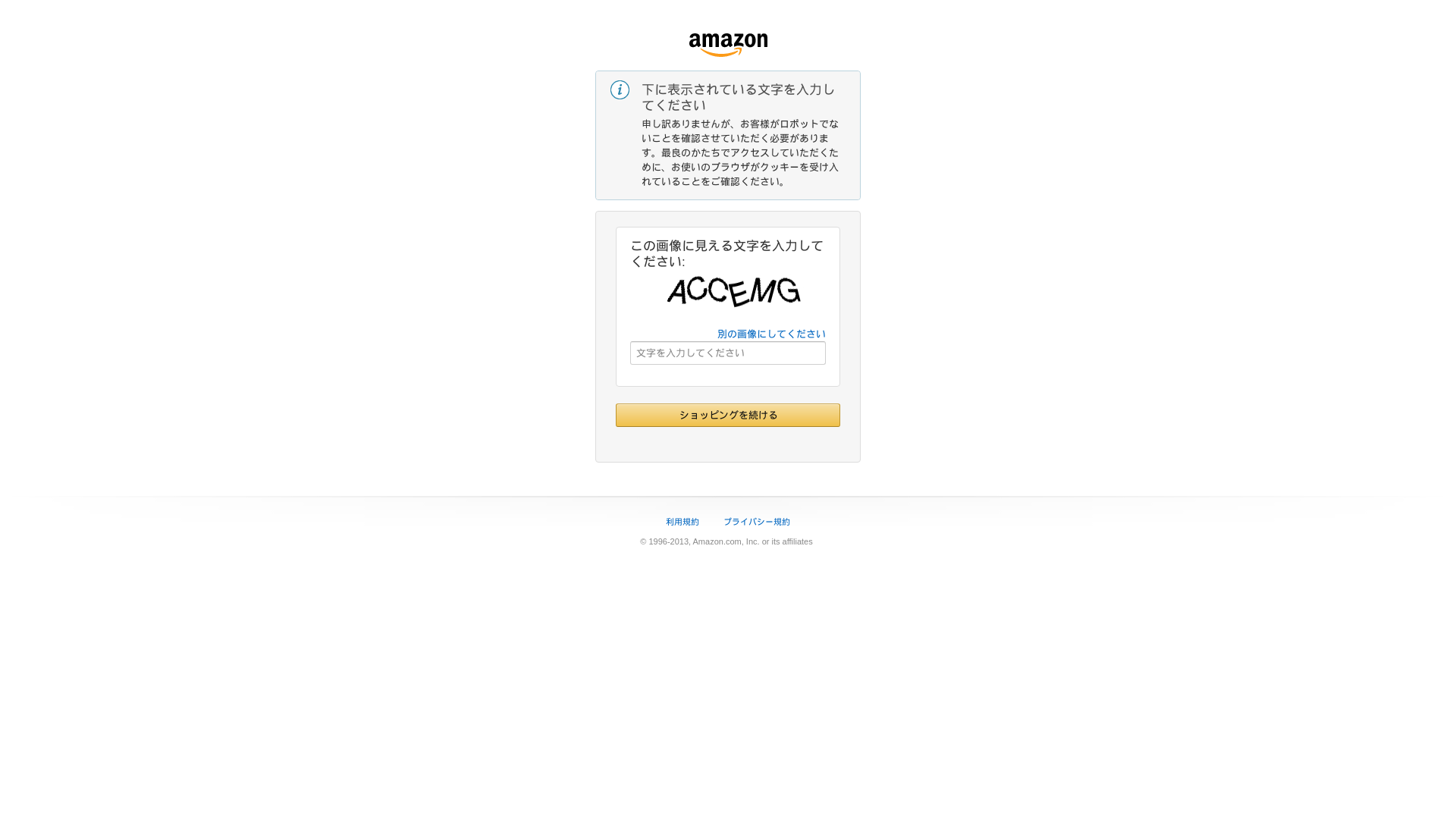Click the blue information 'i' icon

coord(620,89)
